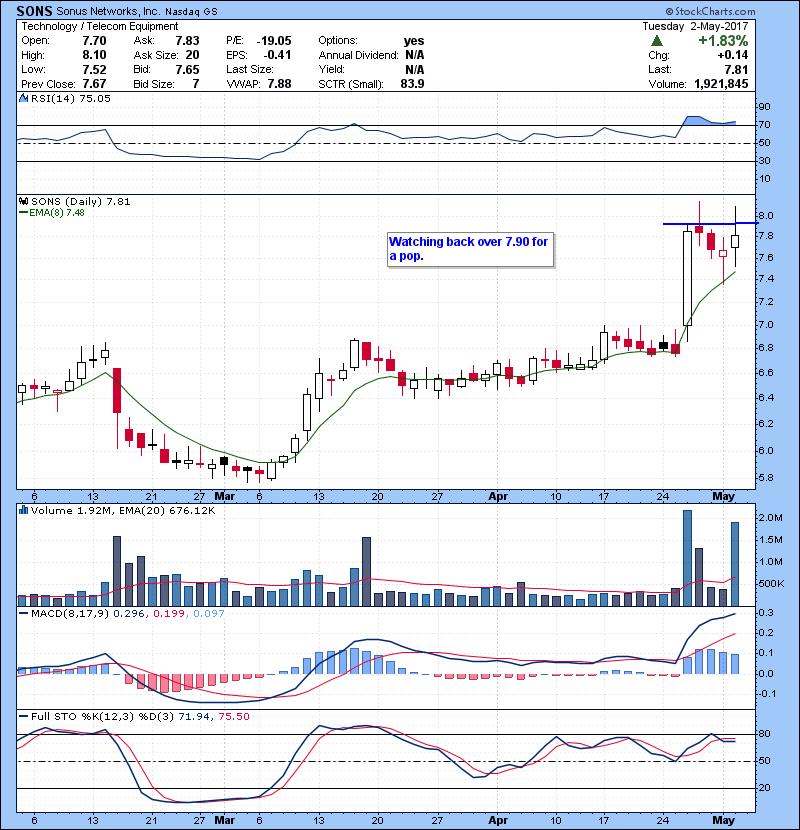
Task: Click the company name Sonus Networks, Inc.
Action: click(108, 11)
